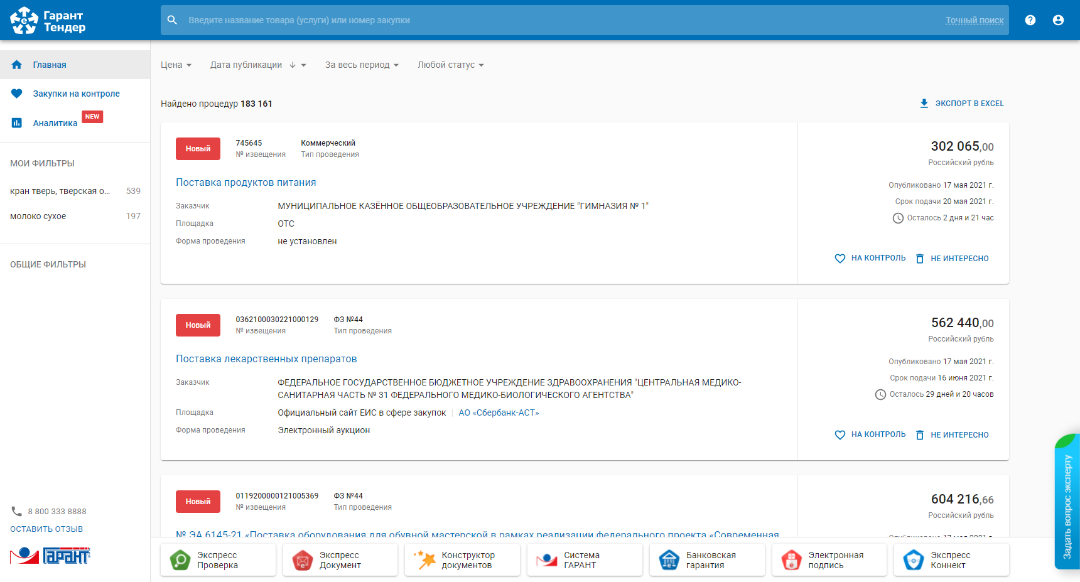Click the chart icon beside Аналитика
Viewport: 1080px width, 582px height.
coord(17,123)
